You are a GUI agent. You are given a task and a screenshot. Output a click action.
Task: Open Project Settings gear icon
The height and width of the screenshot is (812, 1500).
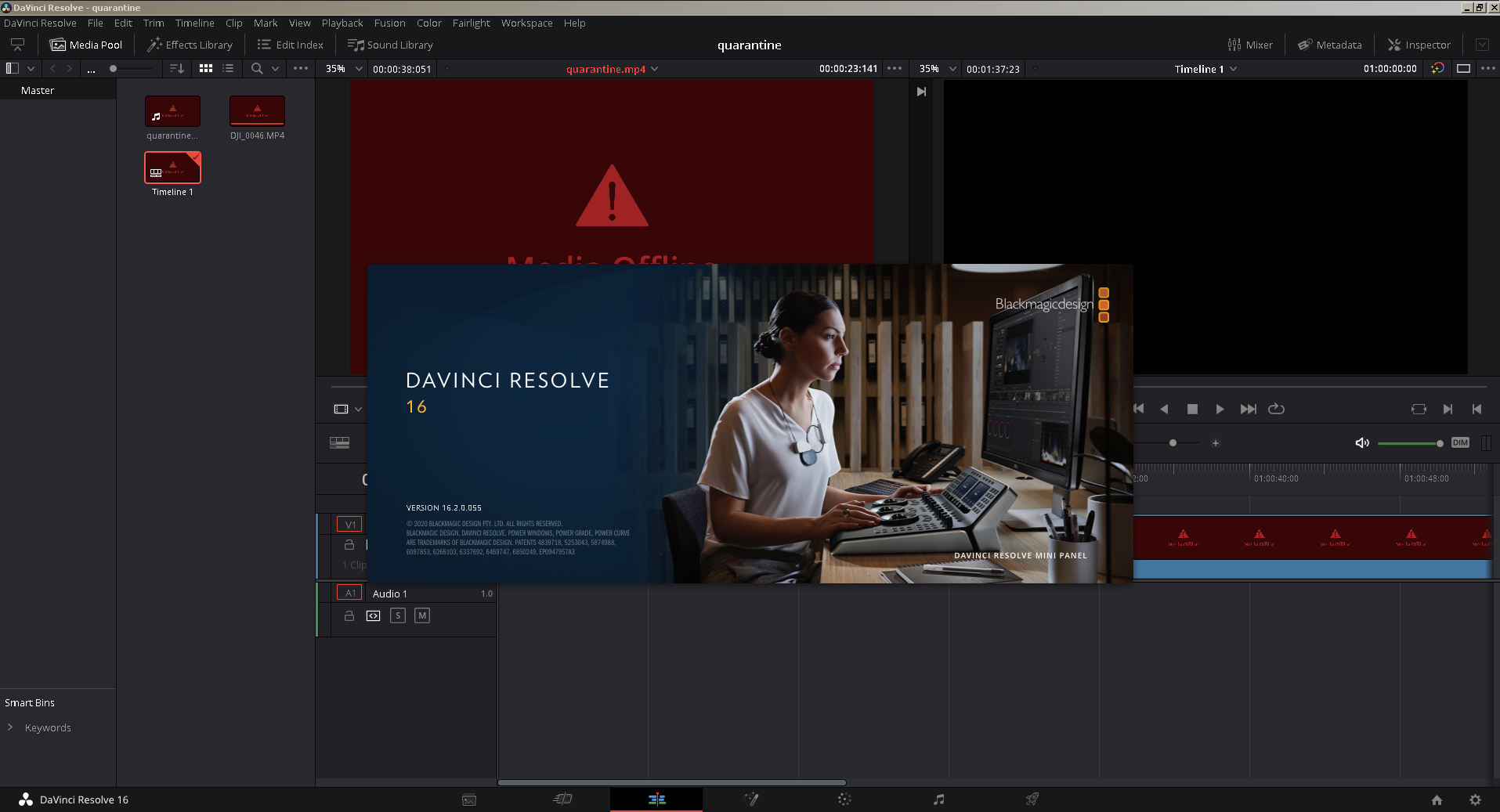point(1475,799)
